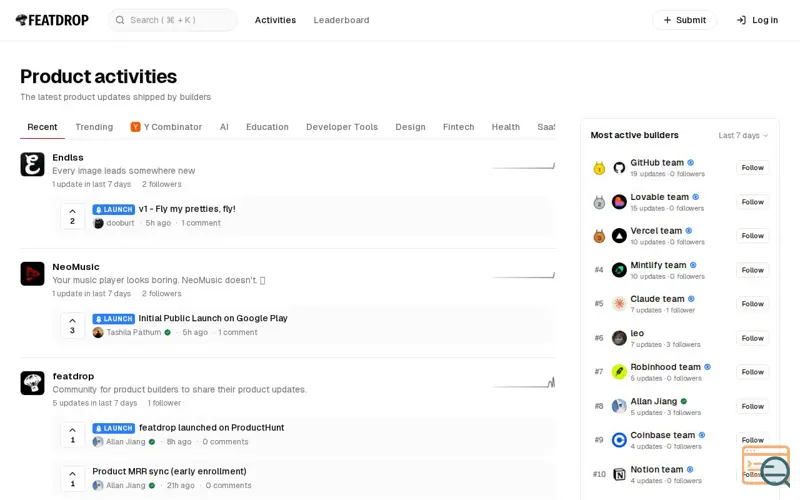The height and width of the screenshot is (500, 800).
Task: Open the Fintech category tab
Action: tap(459, 127)
